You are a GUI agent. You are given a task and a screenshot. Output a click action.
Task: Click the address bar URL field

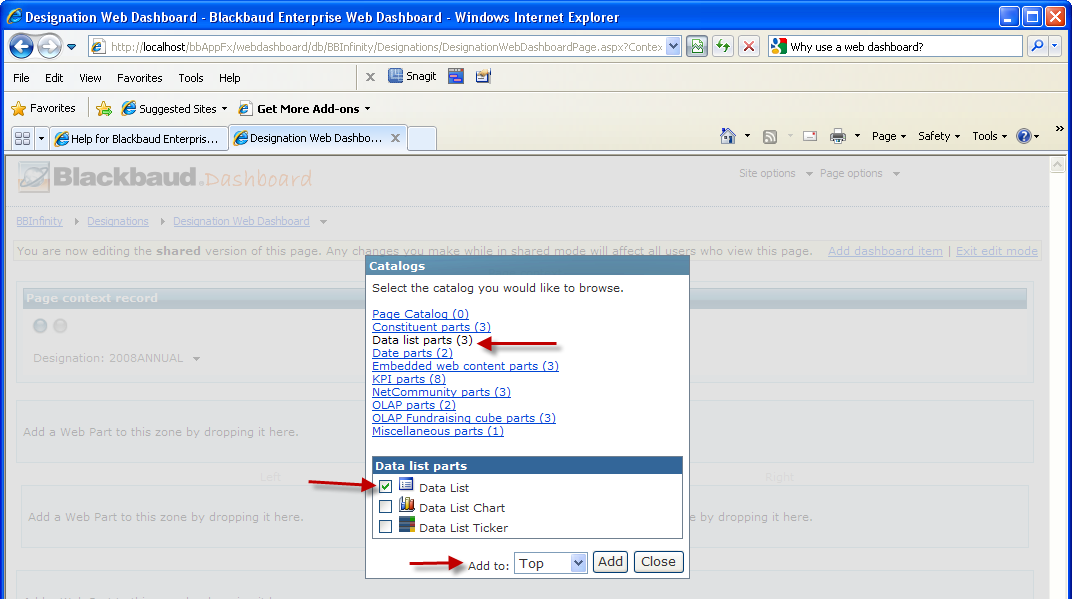[x=386, y=46]
